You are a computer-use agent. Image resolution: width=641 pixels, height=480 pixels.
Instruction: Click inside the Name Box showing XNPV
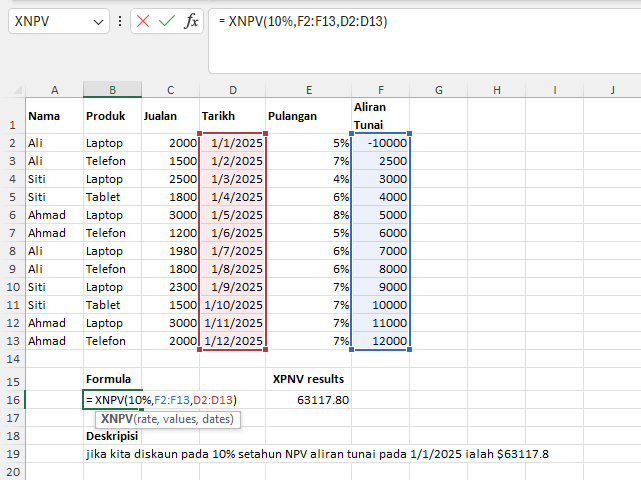(50, 21)
